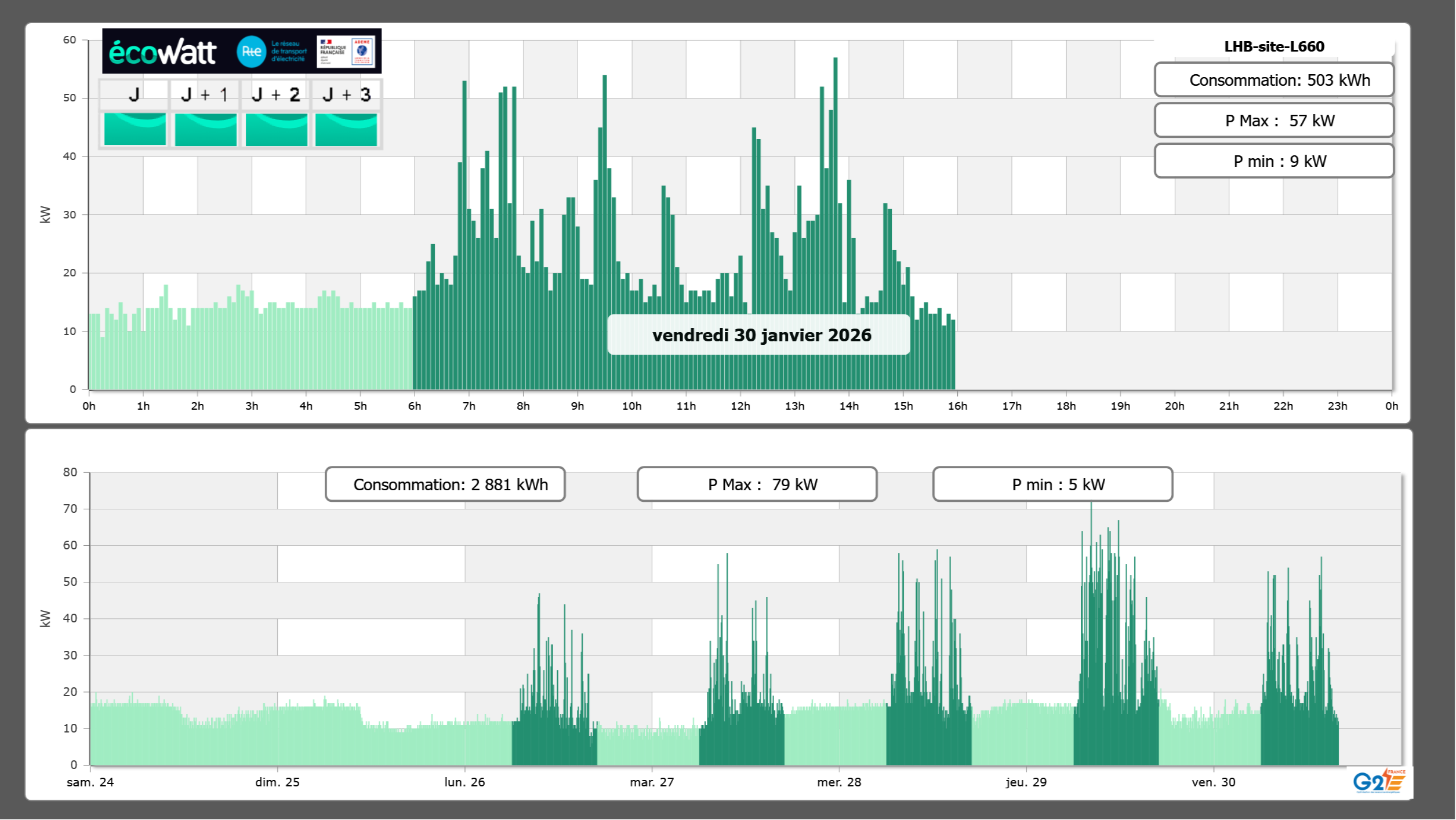This screenshot has width=1456, height=820.
Task: Click the LHB-site-L660 site title
Action: click(1273, 46)
